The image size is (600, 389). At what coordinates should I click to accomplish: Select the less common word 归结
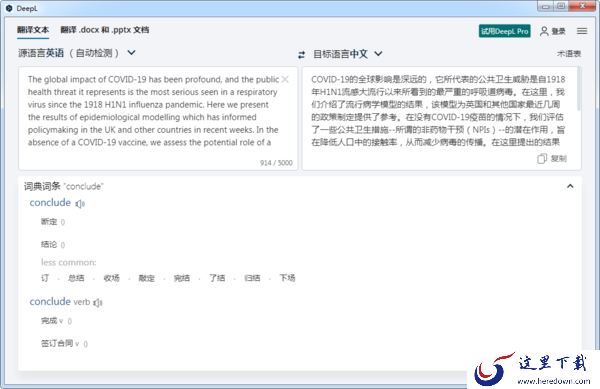[252, 278]
